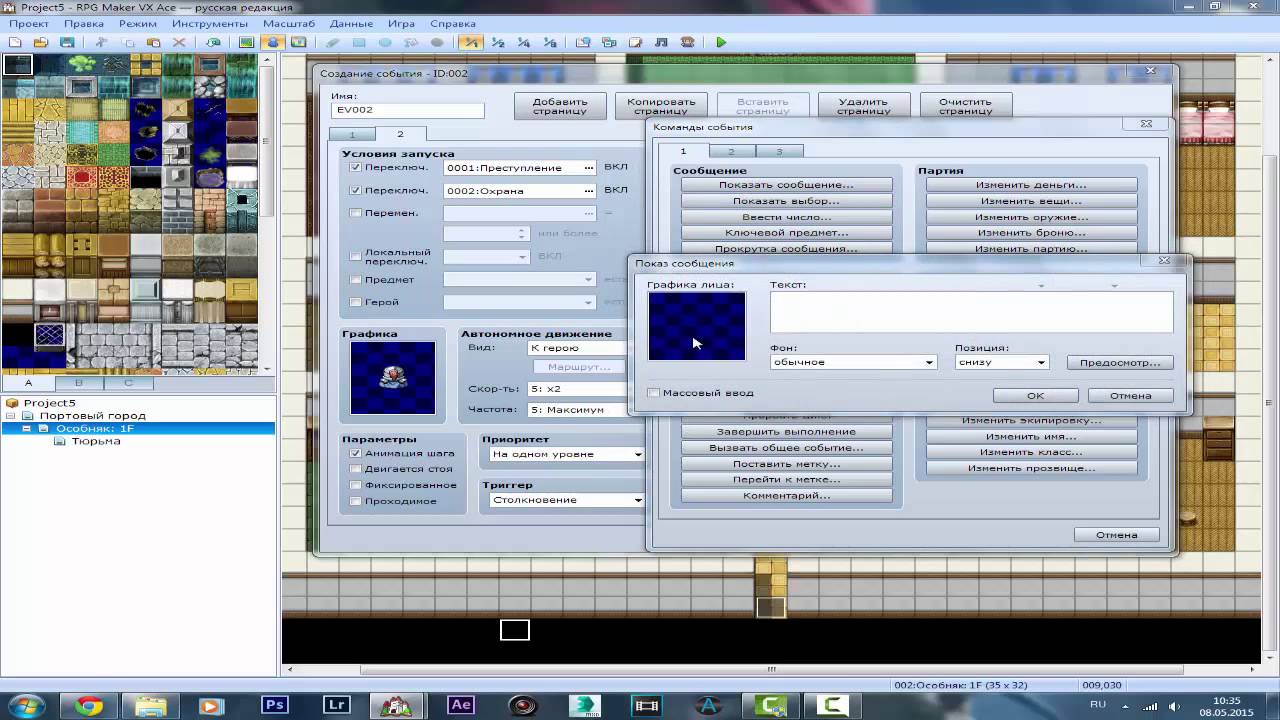The width and height of the screenshot is (1280, 720).
Task: Click the Изменить деньги... command button
Action: click(x=1031, y=185)
